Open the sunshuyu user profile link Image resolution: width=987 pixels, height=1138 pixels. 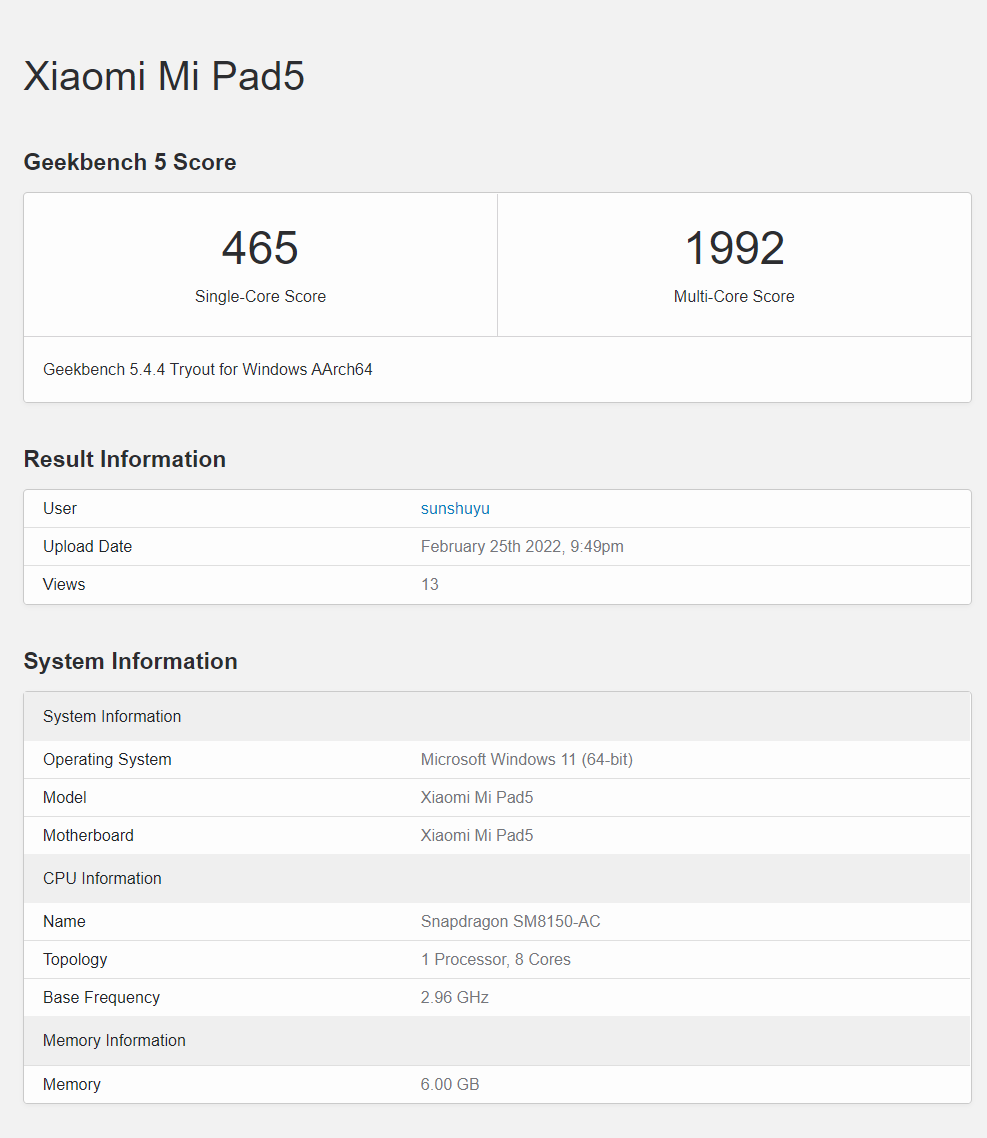pyautogui.click(x=455, y=508)
